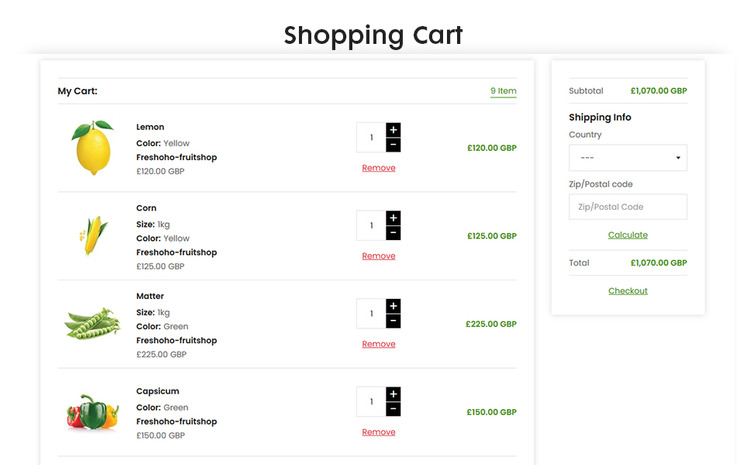This screenshot has width=748, height=465.
Task: Click the 9 Item link
Action: 503,91
